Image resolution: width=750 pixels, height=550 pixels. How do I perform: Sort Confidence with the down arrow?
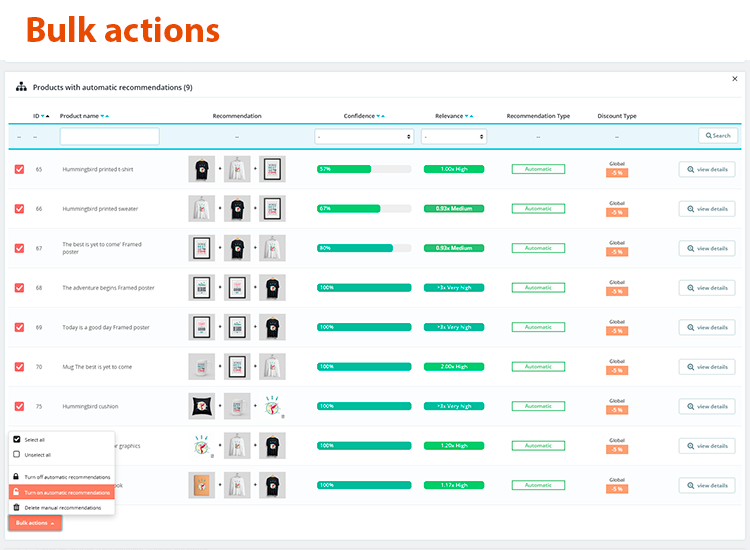coord(378,116)
